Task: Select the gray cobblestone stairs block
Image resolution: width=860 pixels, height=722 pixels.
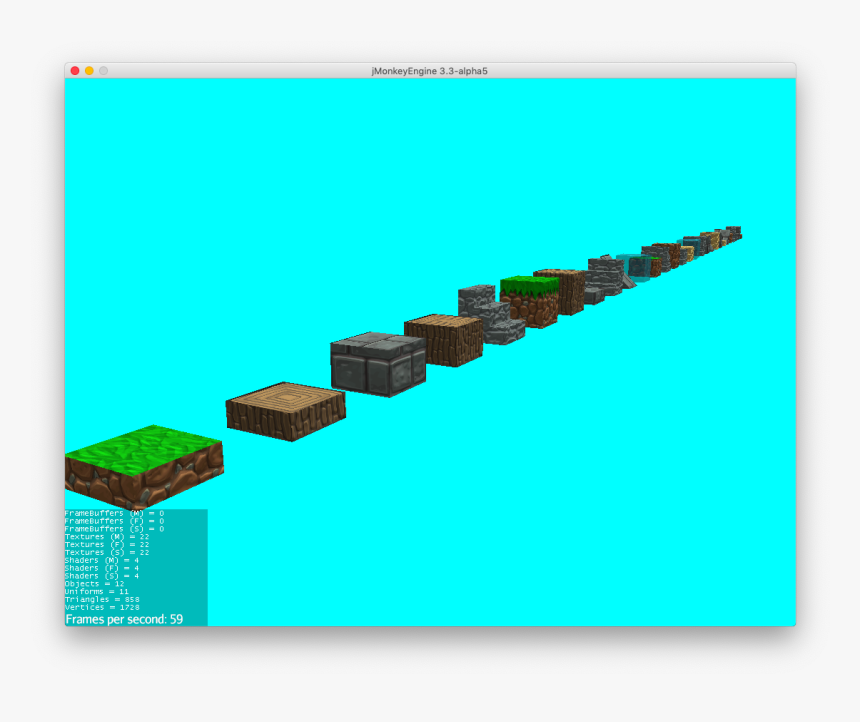Action: tap(490, 315)
